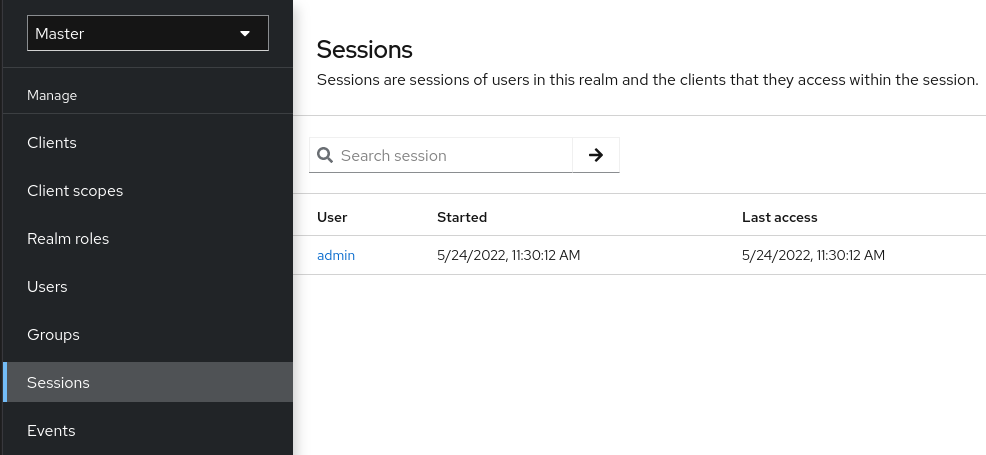Click the Sessions page heading
This screenshot has height=455, width=986.
365,49
